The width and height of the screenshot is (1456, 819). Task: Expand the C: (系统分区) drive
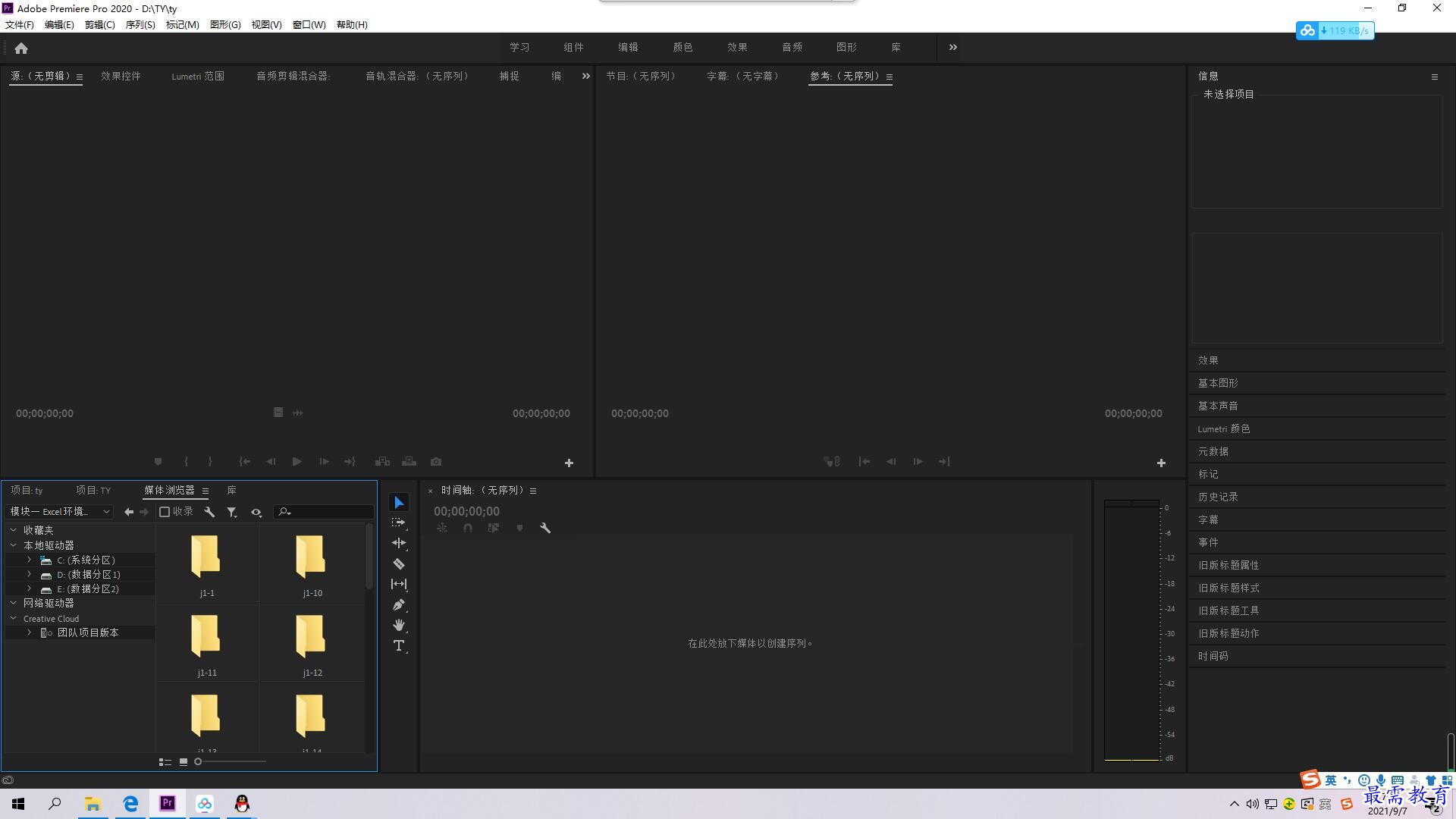29,560
